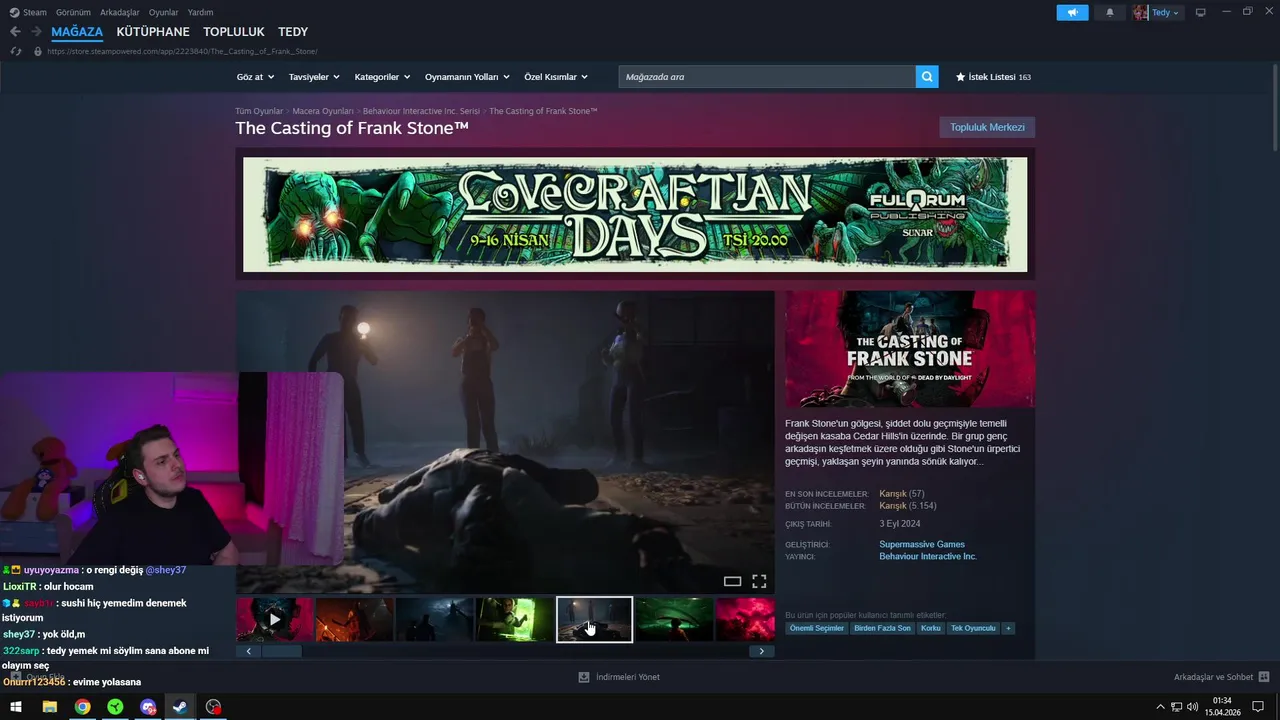Switch to Big Picture mode icon
This screenshot has width=1280, height=720.
(x=1201, y=12)
